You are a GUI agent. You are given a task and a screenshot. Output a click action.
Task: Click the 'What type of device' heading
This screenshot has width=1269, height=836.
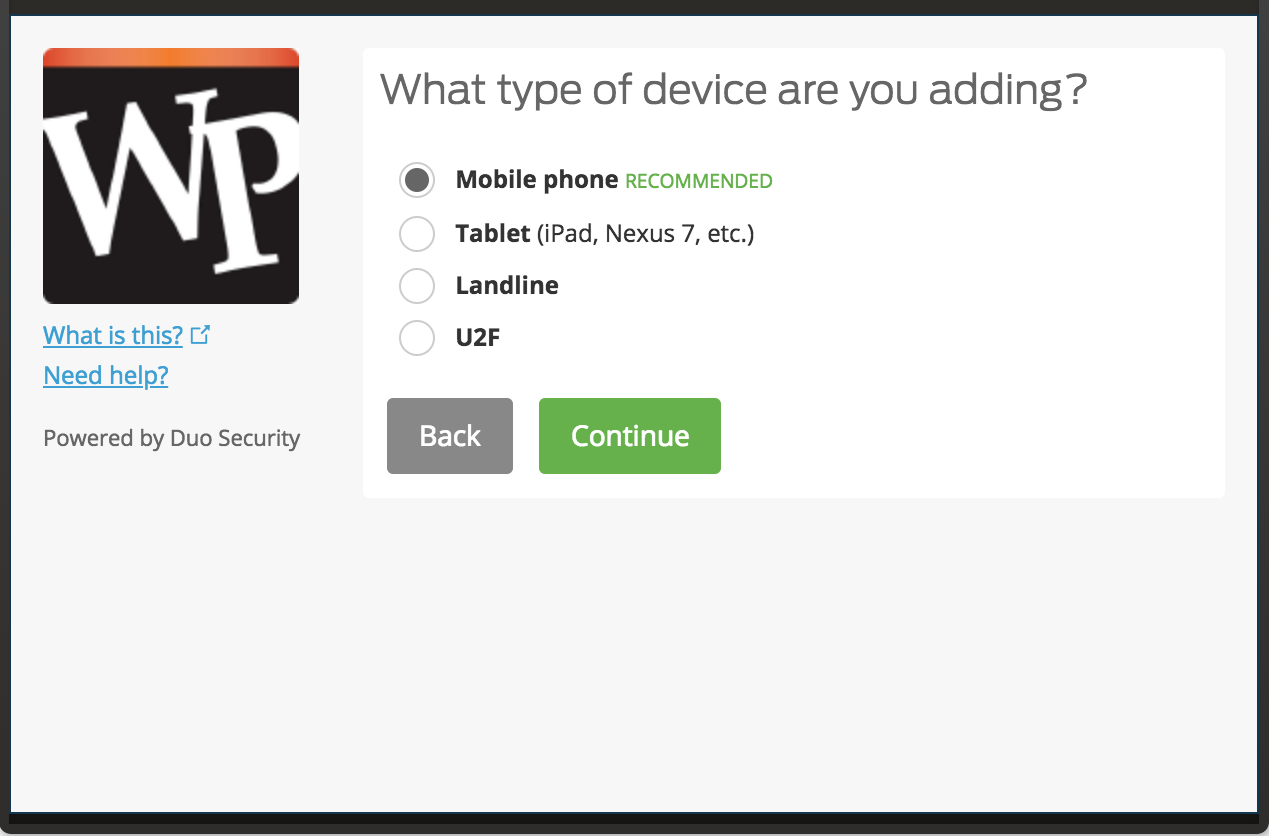(x=733, y=90)
